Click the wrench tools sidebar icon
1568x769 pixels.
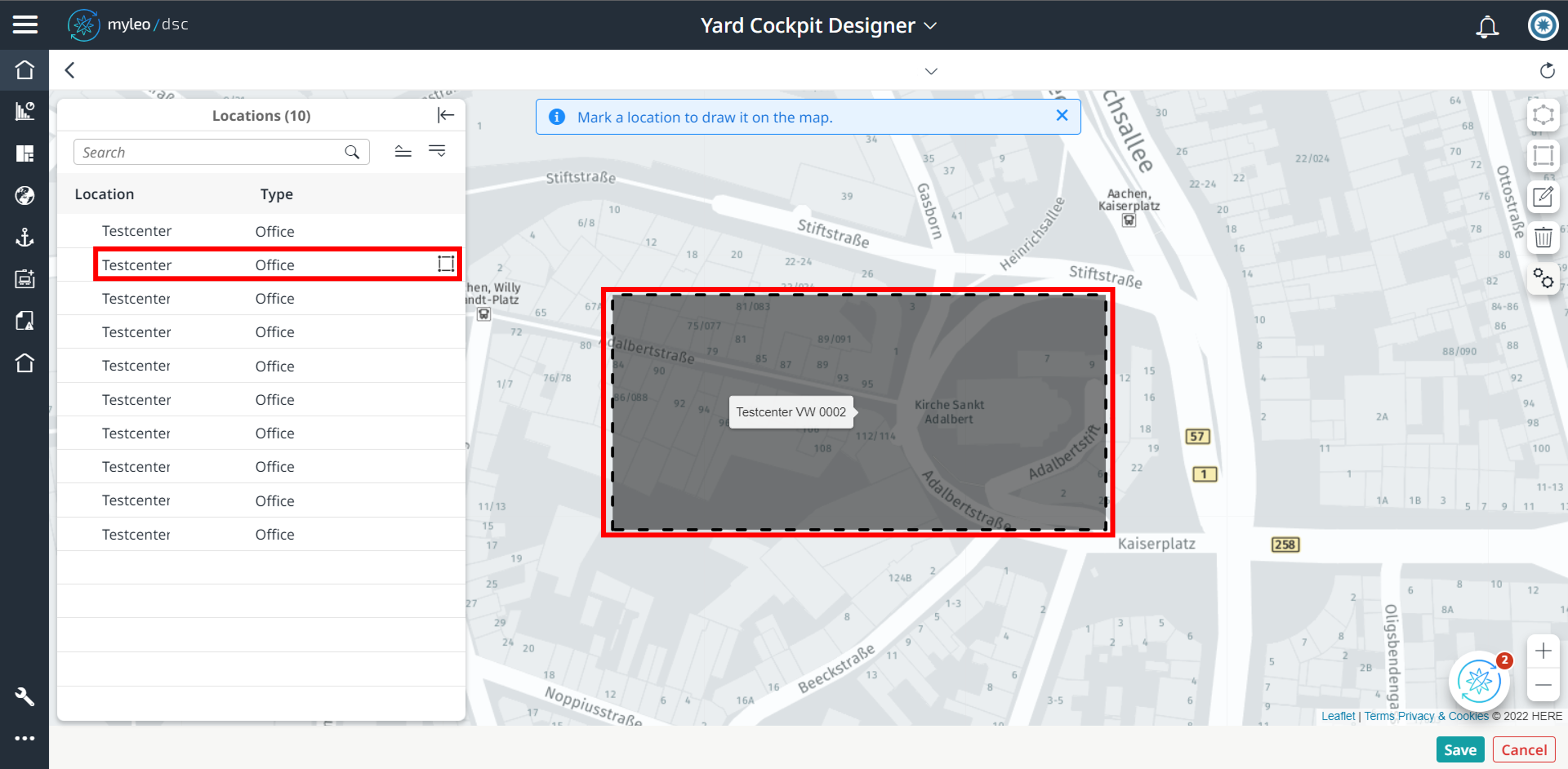[x=24, y=696]
